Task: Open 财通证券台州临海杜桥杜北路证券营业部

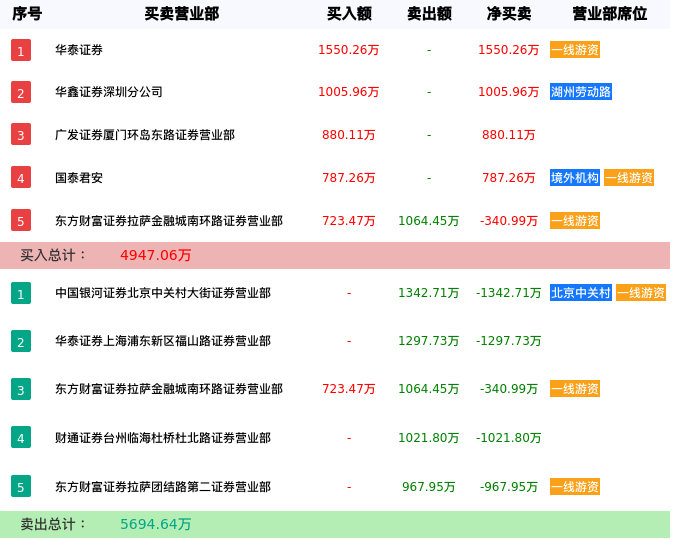Action: 163,438
